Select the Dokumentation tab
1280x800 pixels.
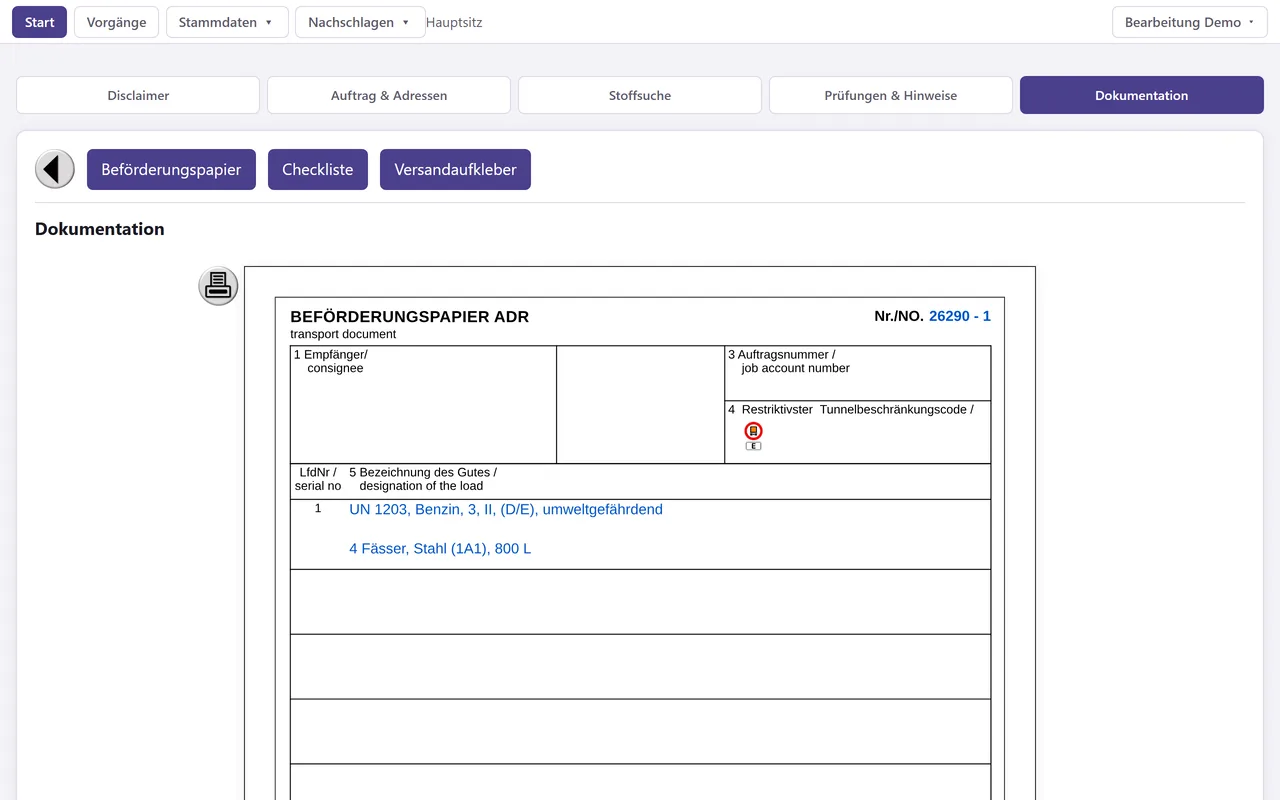tap(1142, 95)
